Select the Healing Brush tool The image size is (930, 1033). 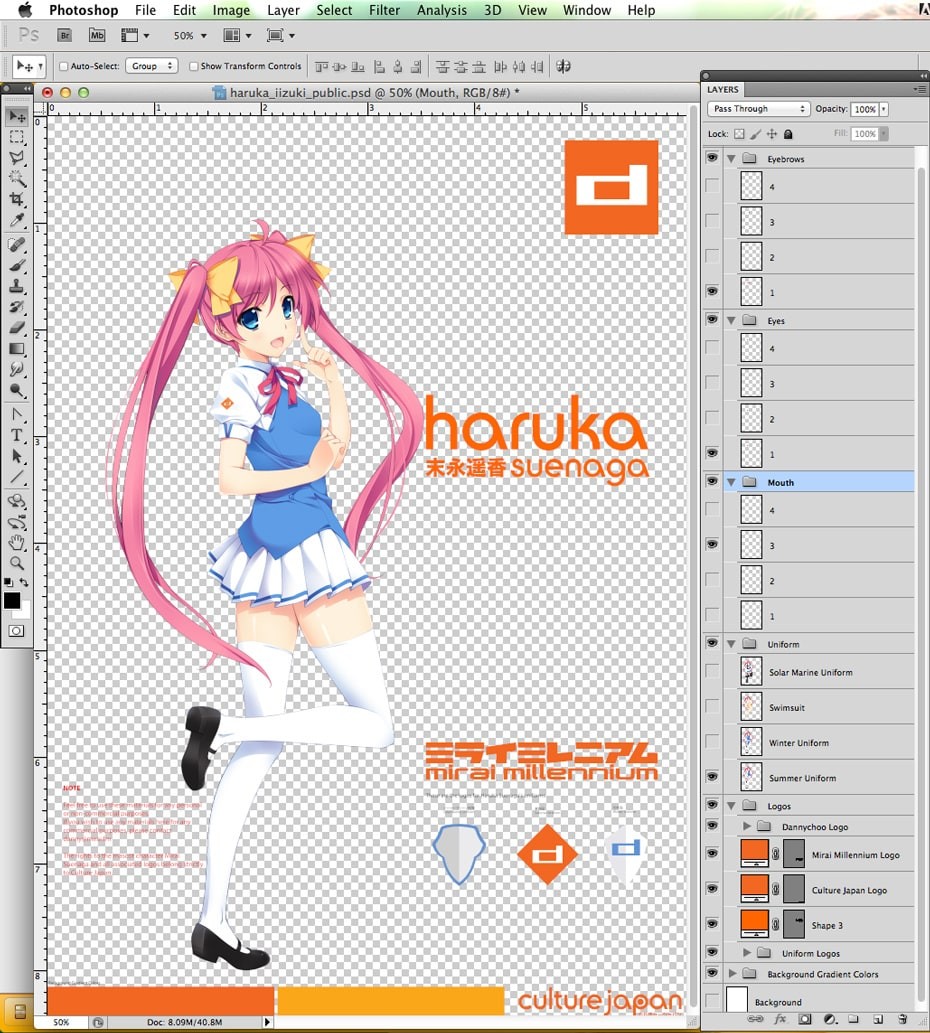17,245
